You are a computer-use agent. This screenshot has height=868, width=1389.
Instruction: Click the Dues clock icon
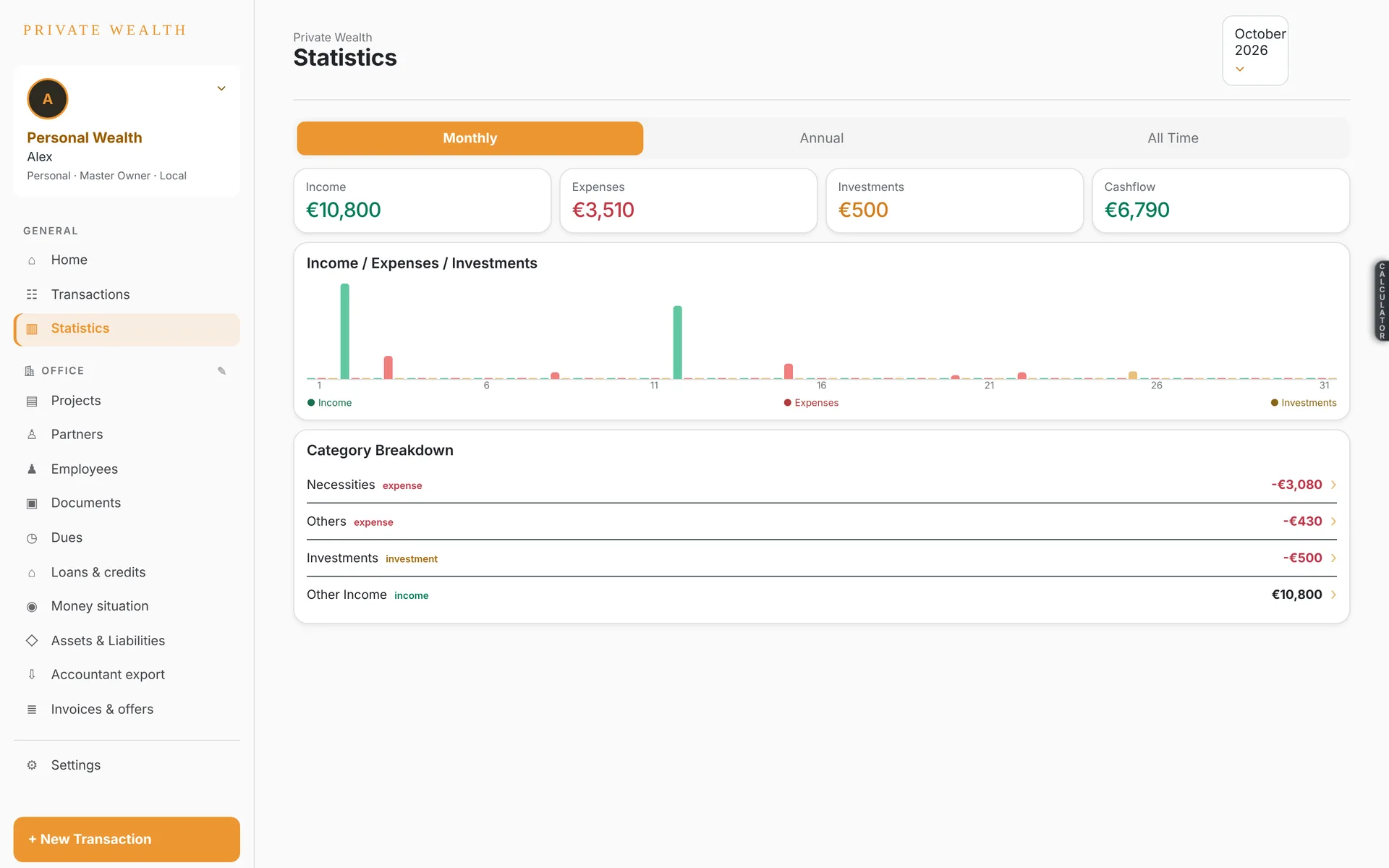coord(32,538)
